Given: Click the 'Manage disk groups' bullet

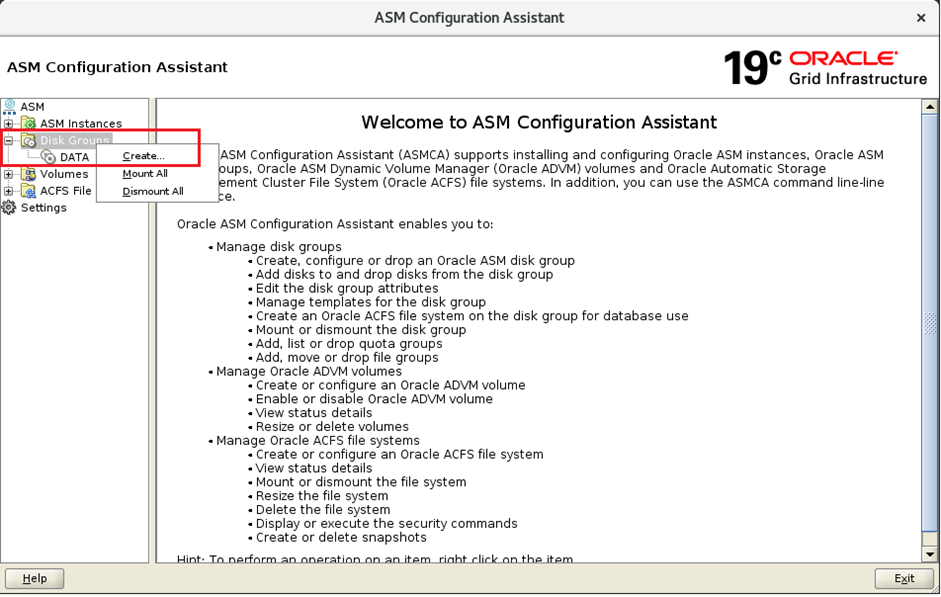Looking at the screenshot, I should (278, 247).
